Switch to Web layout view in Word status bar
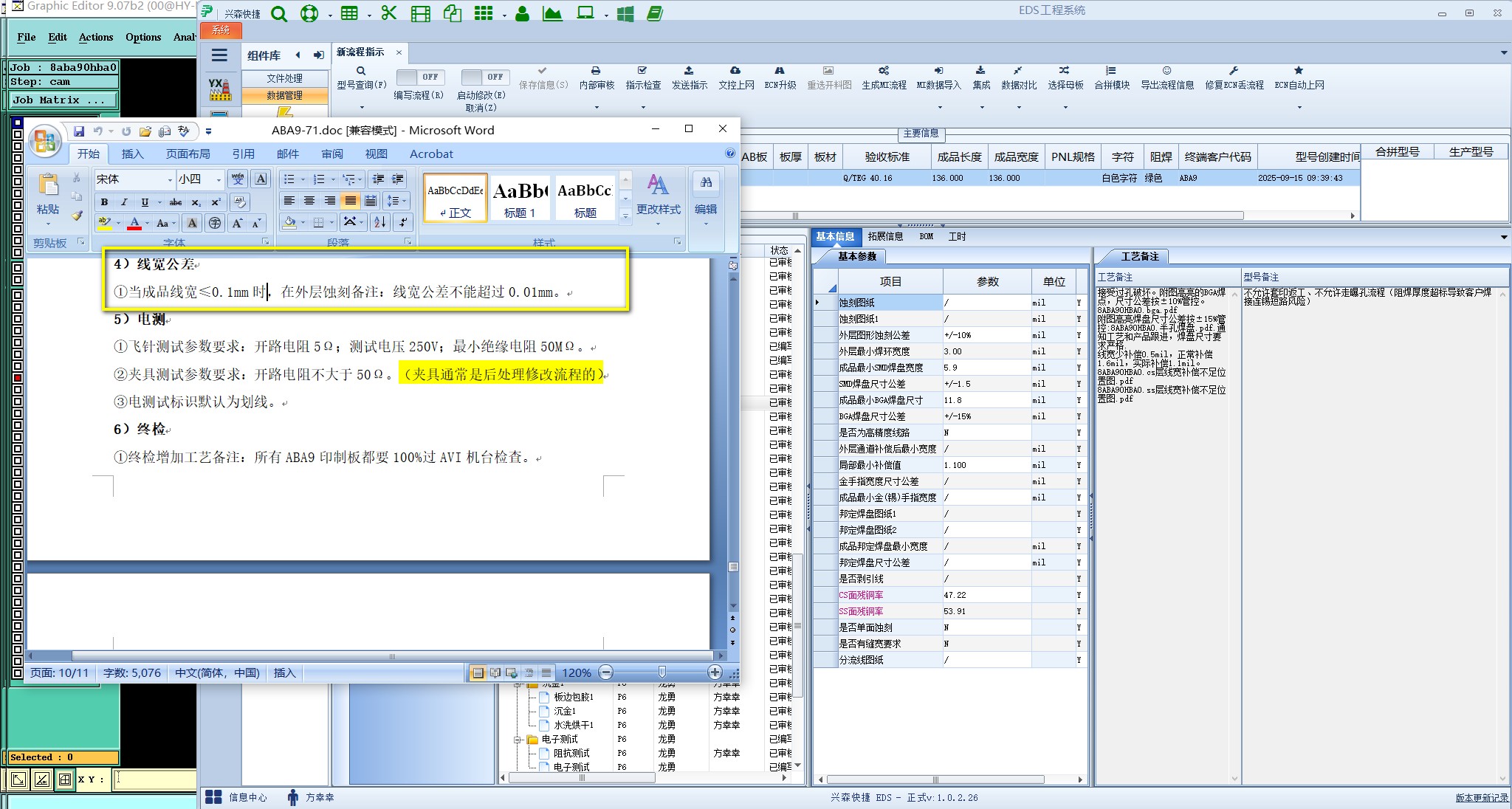 512,672
